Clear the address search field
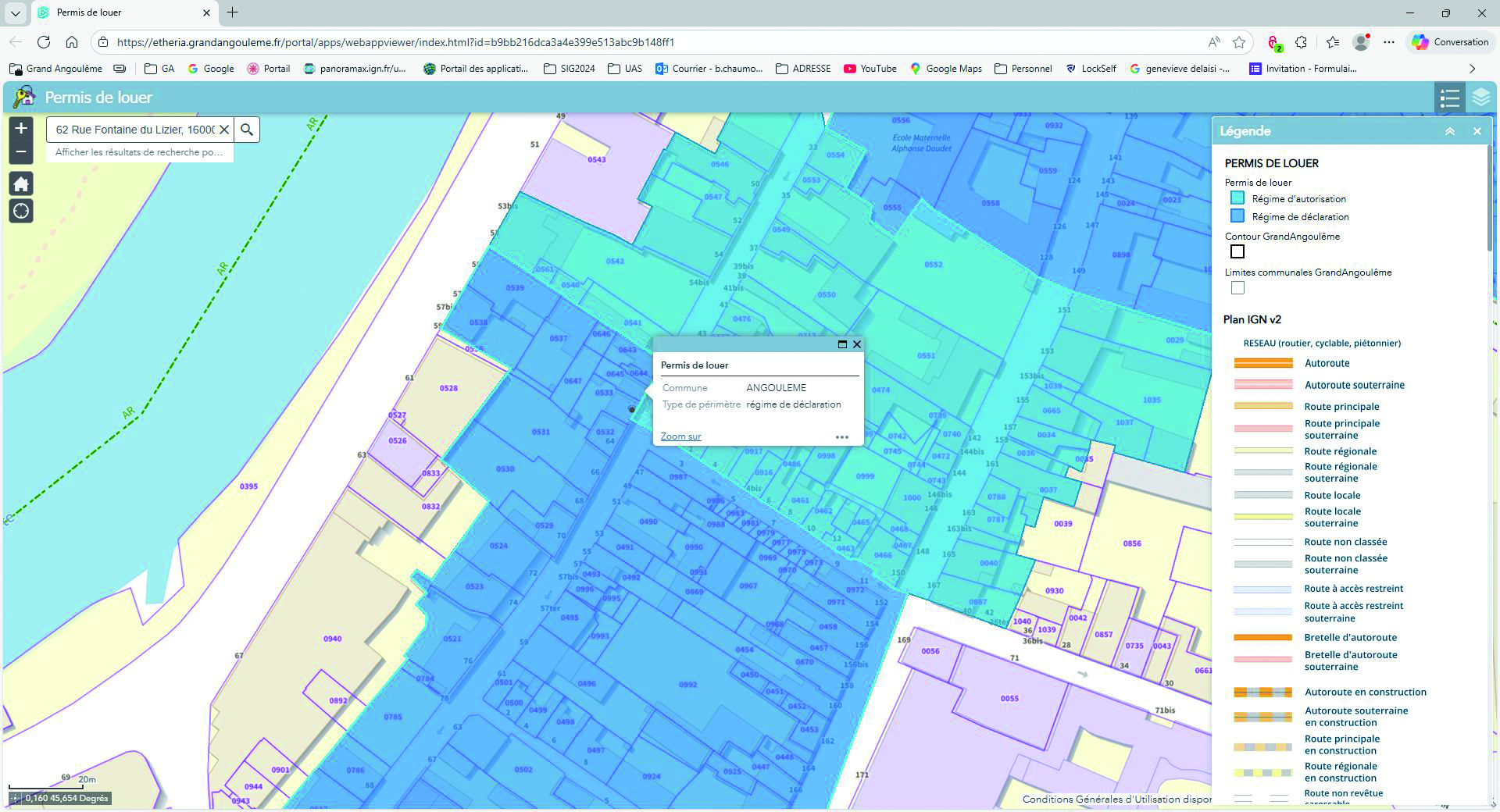 (x=224, y=130)
